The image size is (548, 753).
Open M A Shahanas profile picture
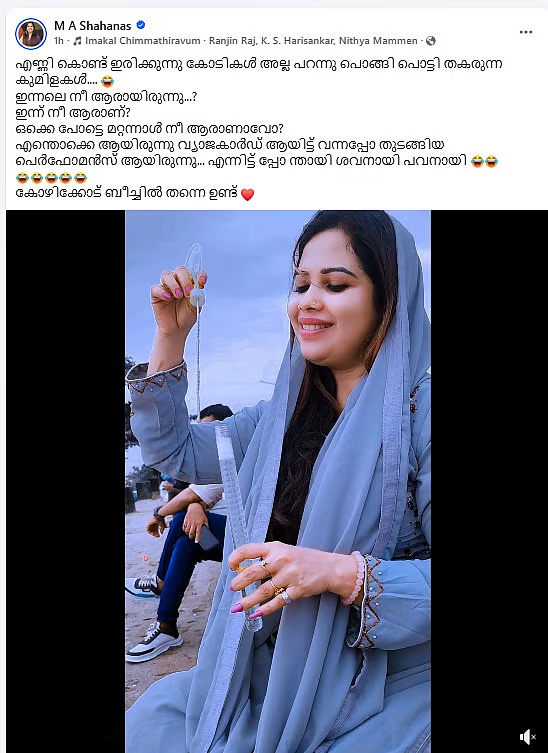(x=31, y=34)
